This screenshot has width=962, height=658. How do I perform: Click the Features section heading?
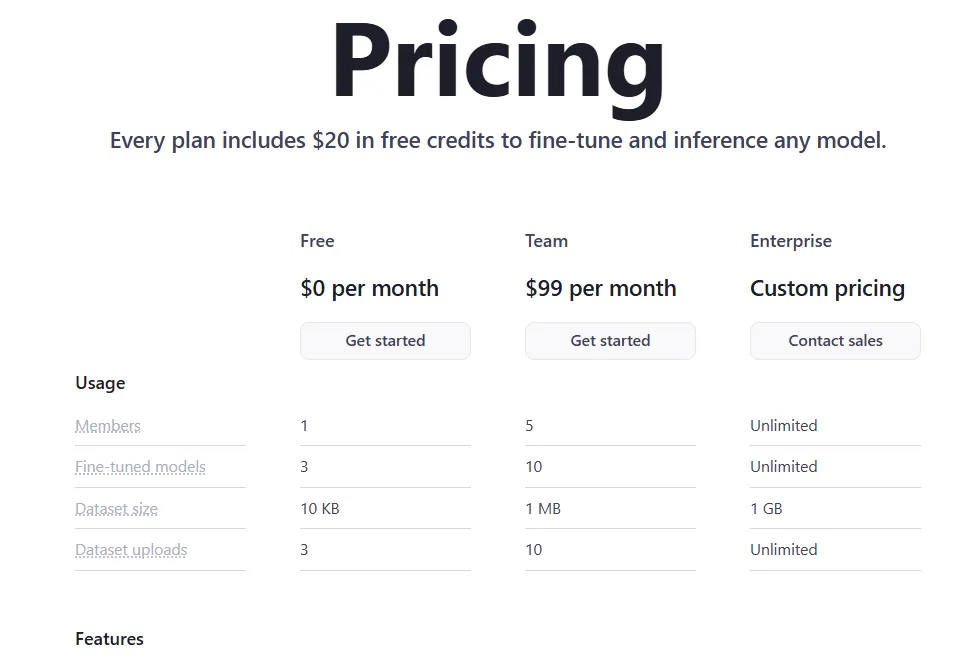click(x=109, y=639)
